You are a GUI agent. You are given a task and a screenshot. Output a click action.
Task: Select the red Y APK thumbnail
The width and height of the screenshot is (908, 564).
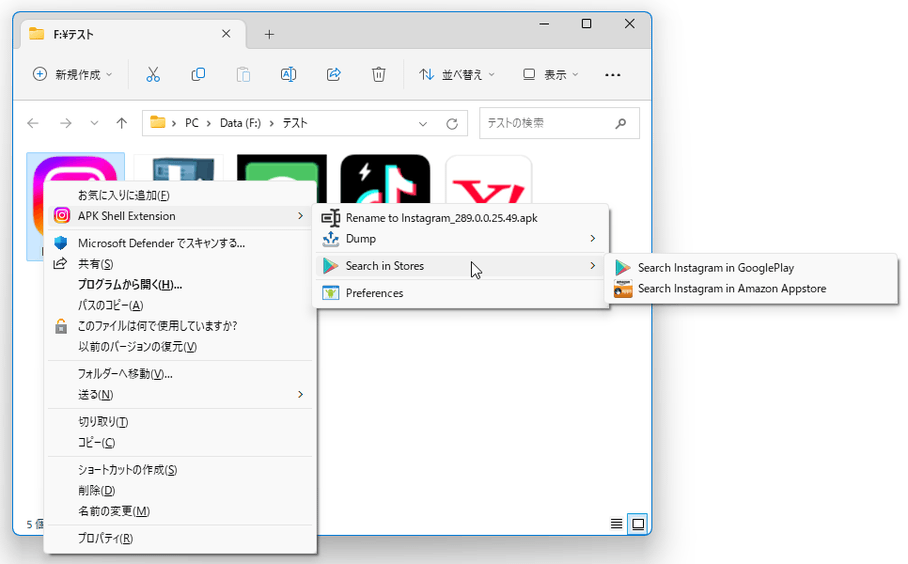(x=489, y=178)
